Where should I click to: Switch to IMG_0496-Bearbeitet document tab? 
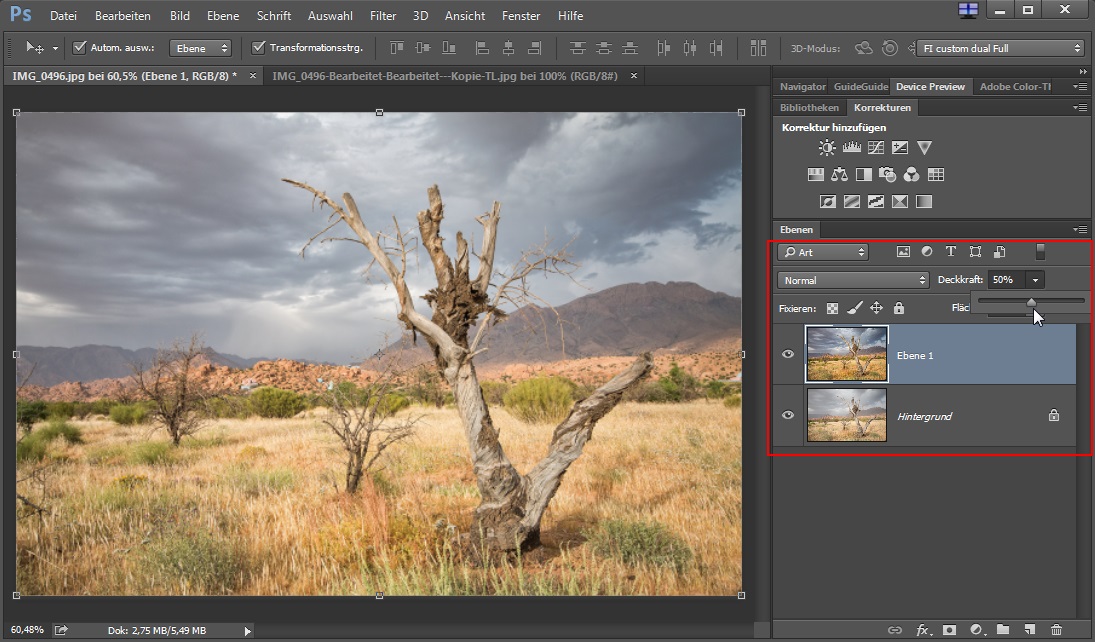click(x=445, y=75)
